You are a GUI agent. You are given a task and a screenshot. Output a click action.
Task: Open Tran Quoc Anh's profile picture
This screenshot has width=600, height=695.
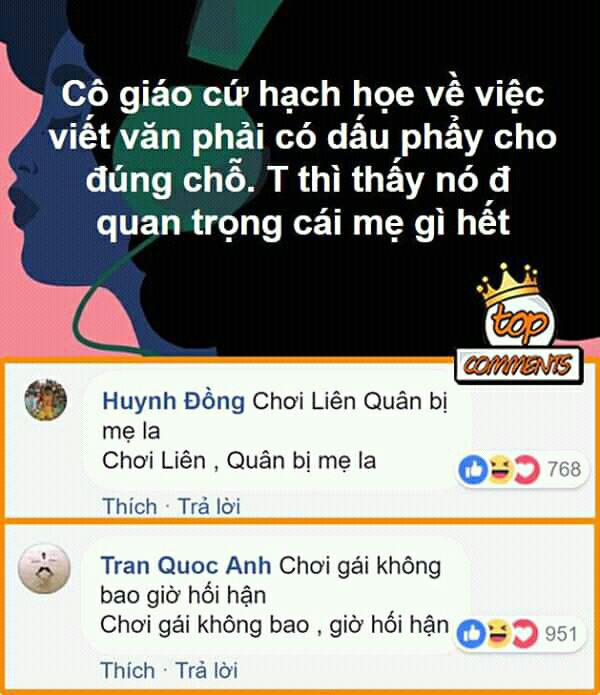click(44, 569)
